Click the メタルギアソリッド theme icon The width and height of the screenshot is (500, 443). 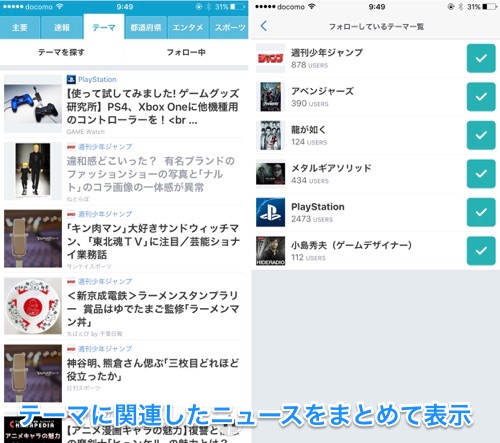pyautogui.click(x=270, y=174)
